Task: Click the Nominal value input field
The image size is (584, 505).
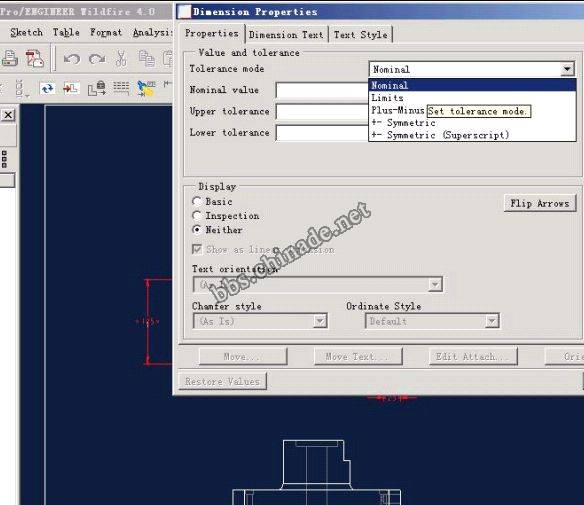Action: [322, 90]
